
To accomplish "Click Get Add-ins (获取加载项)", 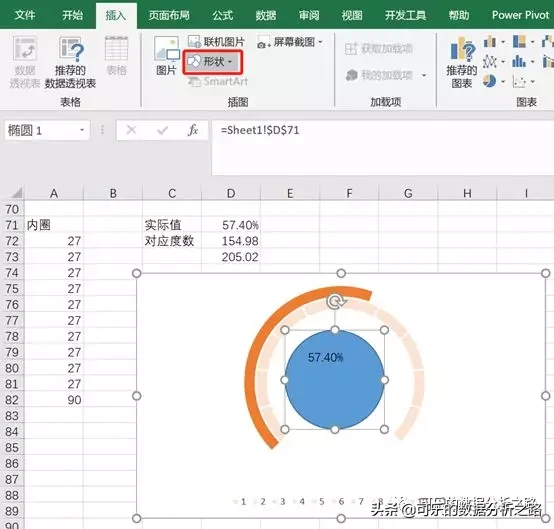I will click(x=379, y=48).
